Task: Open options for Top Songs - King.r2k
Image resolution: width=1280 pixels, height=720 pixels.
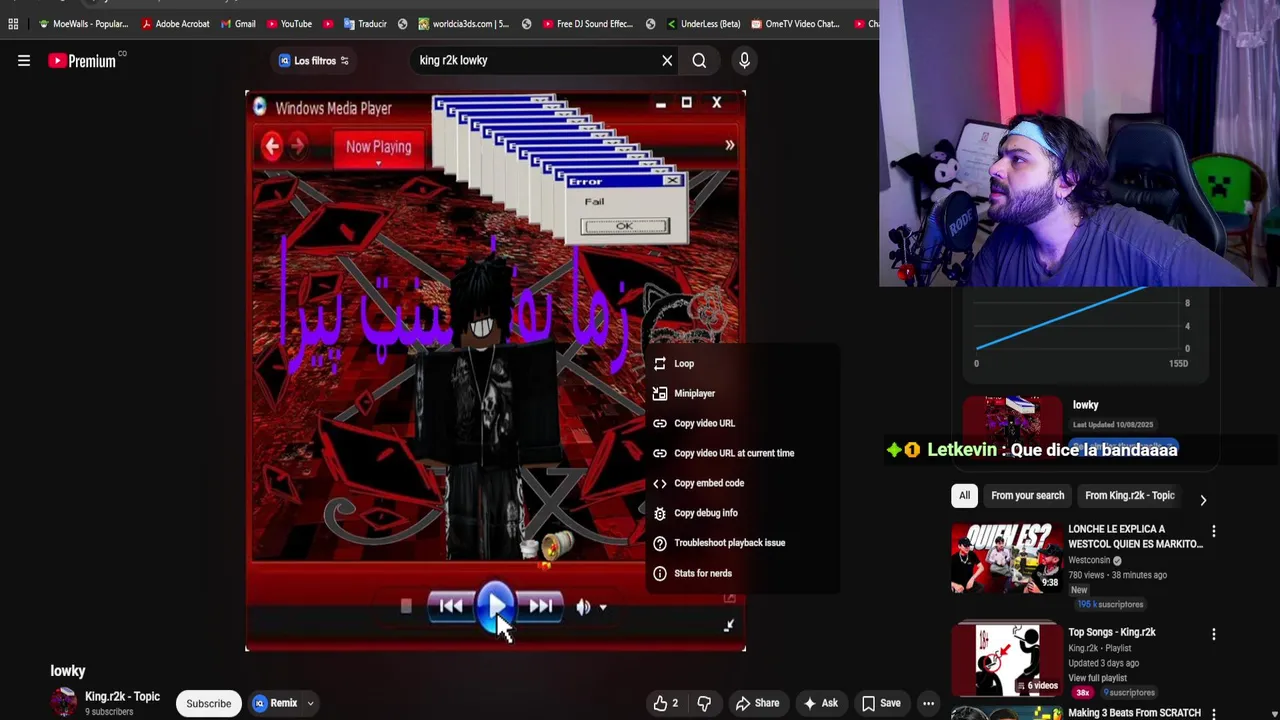Action: [1213, 634]
